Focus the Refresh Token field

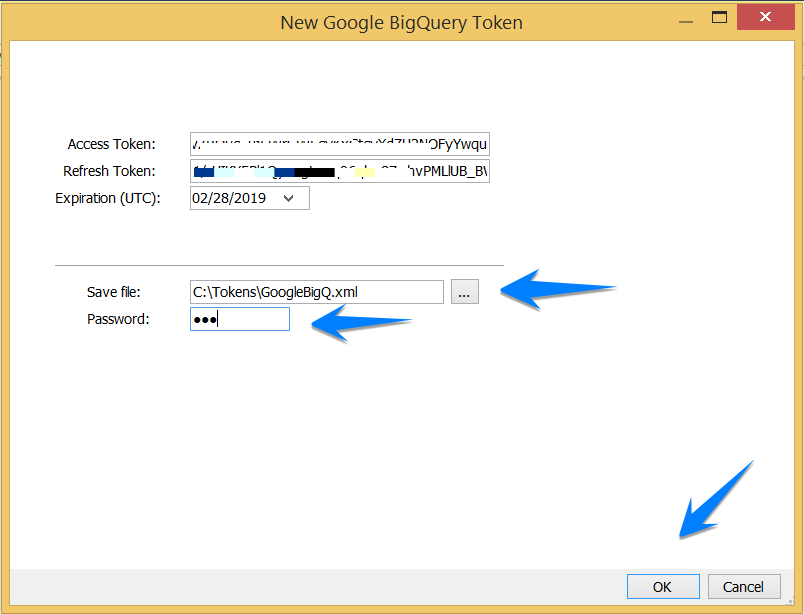(339, 171)
